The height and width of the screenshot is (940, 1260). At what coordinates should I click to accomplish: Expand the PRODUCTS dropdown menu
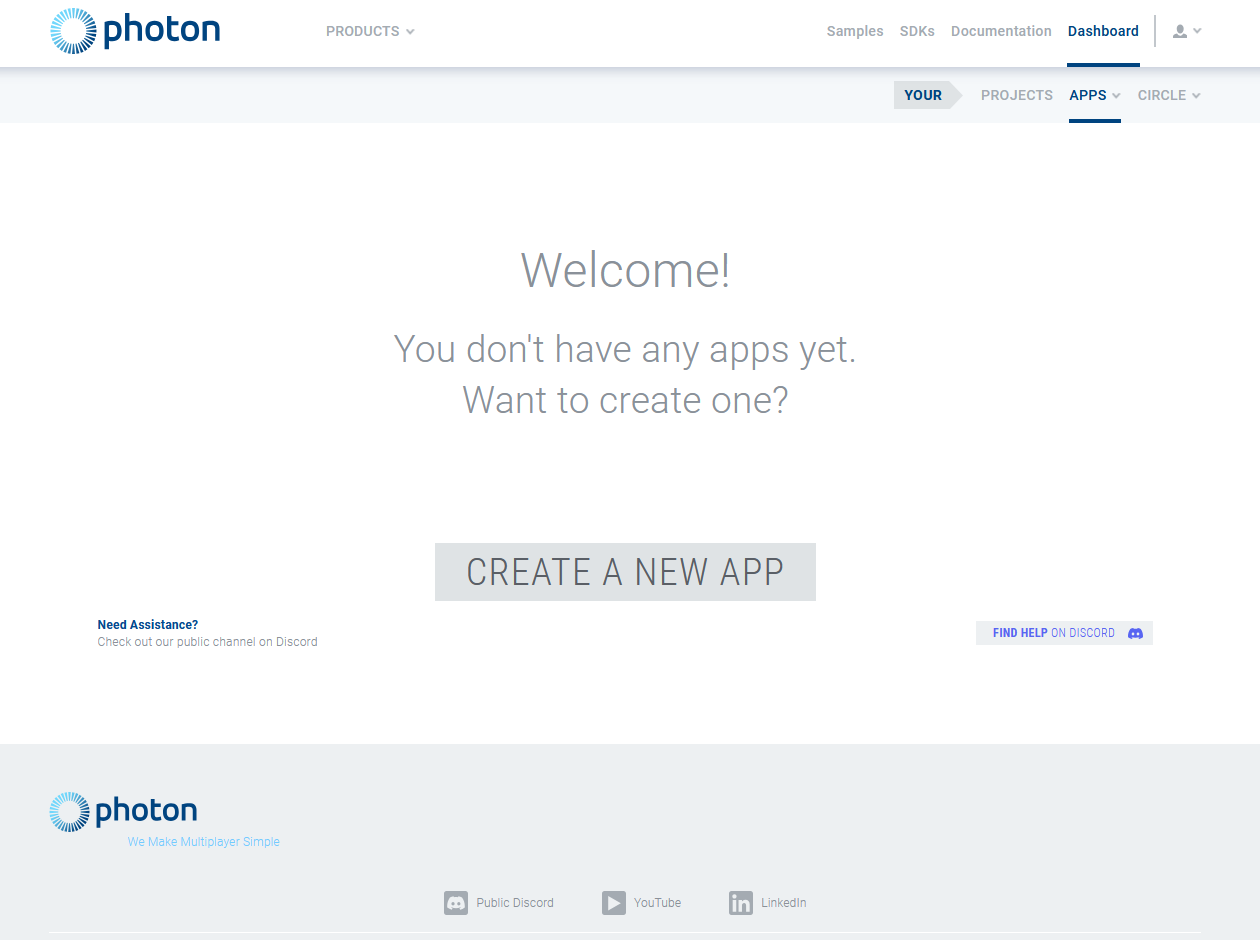370,31
